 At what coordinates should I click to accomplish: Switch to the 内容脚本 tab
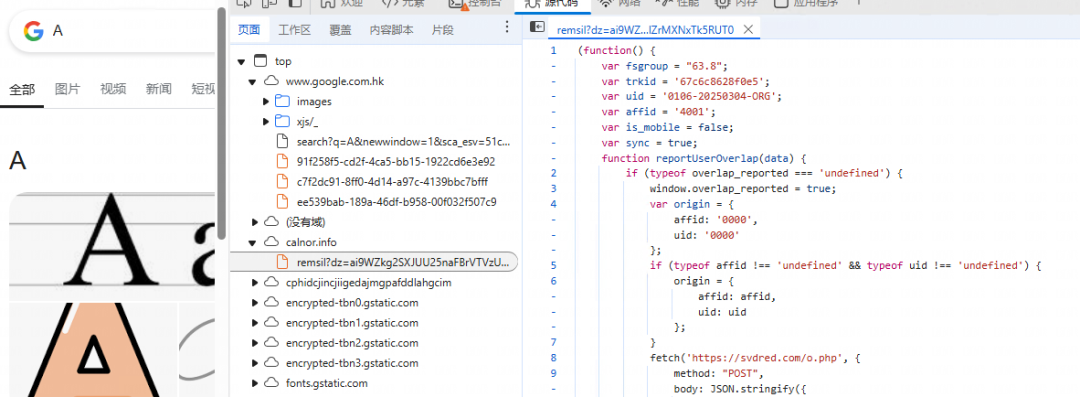(391, 30)
